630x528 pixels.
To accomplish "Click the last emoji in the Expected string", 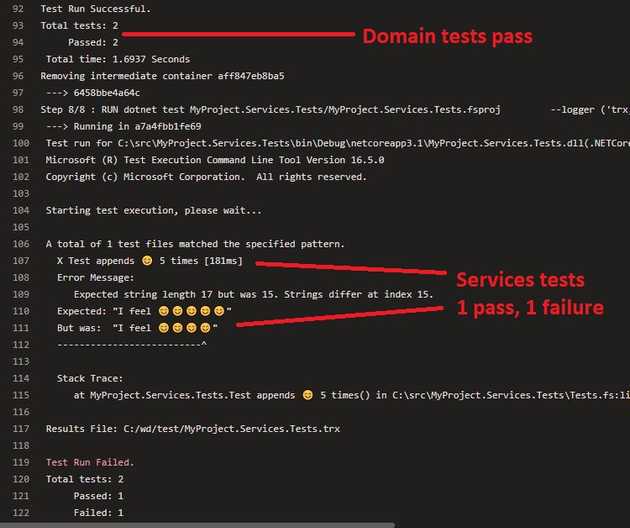I will point(220,312).
